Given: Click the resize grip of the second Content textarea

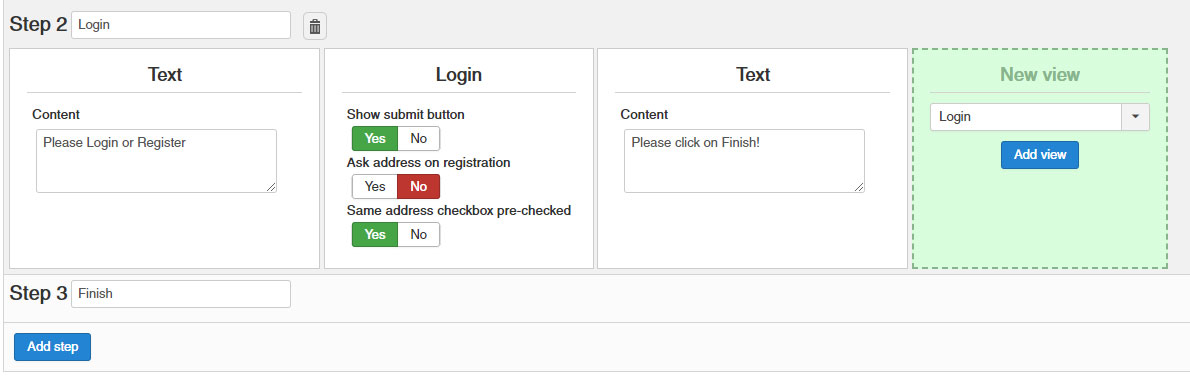Looking at the screenshot, I should coord(858,187).
